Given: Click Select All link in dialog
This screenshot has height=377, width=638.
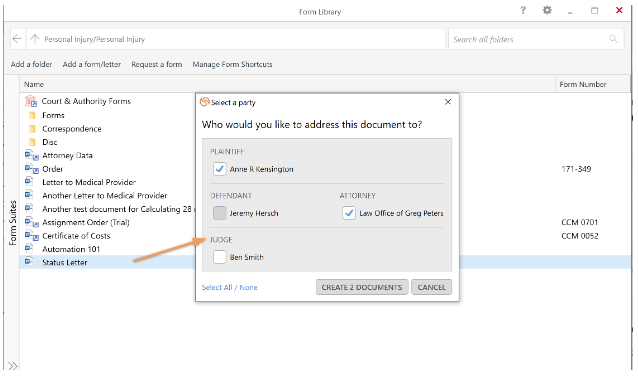Looking at the screenshot, I should (217, 287).
